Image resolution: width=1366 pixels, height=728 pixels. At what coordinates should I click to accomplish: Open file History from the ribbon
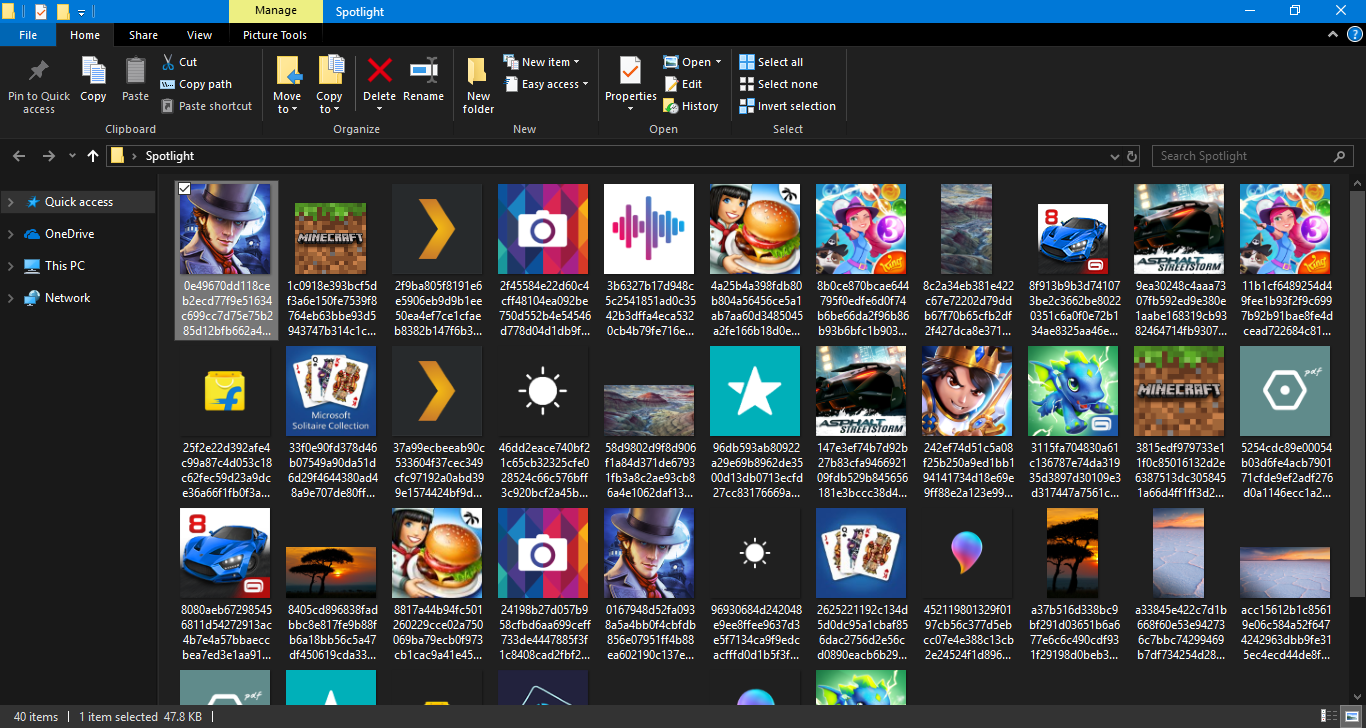[691, 106]
